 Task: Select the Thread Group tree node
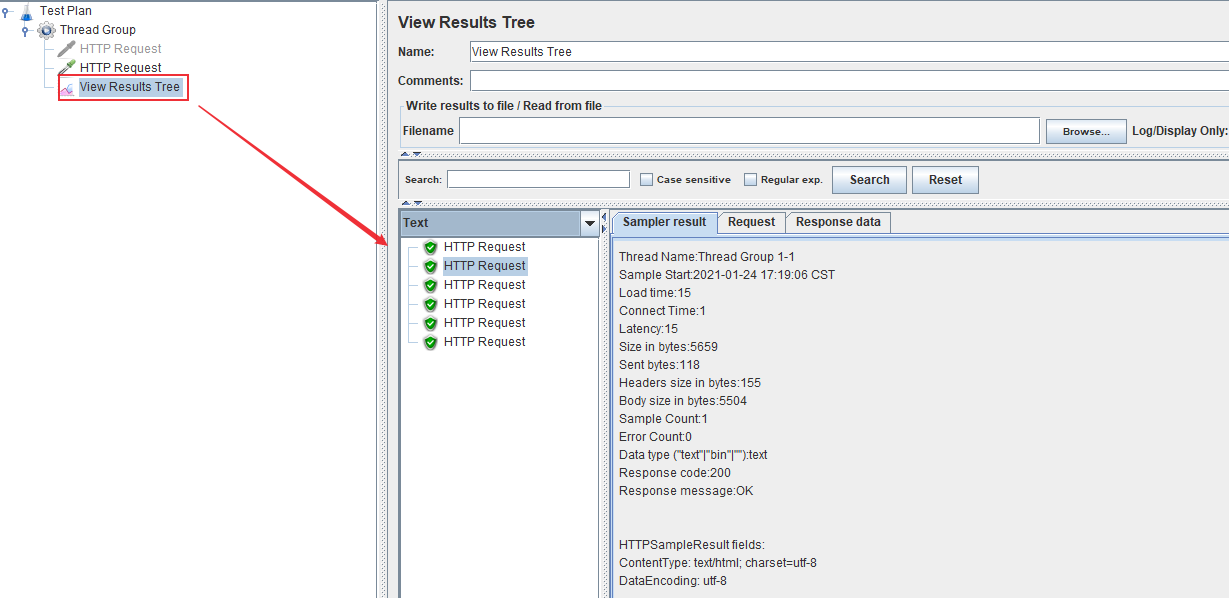click(98, 30)
